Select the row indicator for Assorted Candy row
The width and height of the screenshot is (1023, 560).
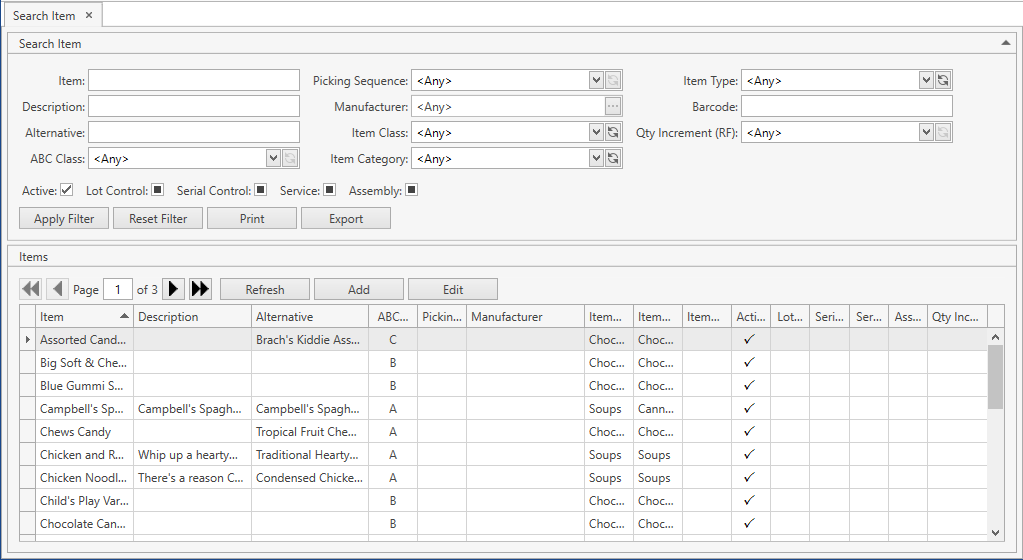click(x=27, y=339)
